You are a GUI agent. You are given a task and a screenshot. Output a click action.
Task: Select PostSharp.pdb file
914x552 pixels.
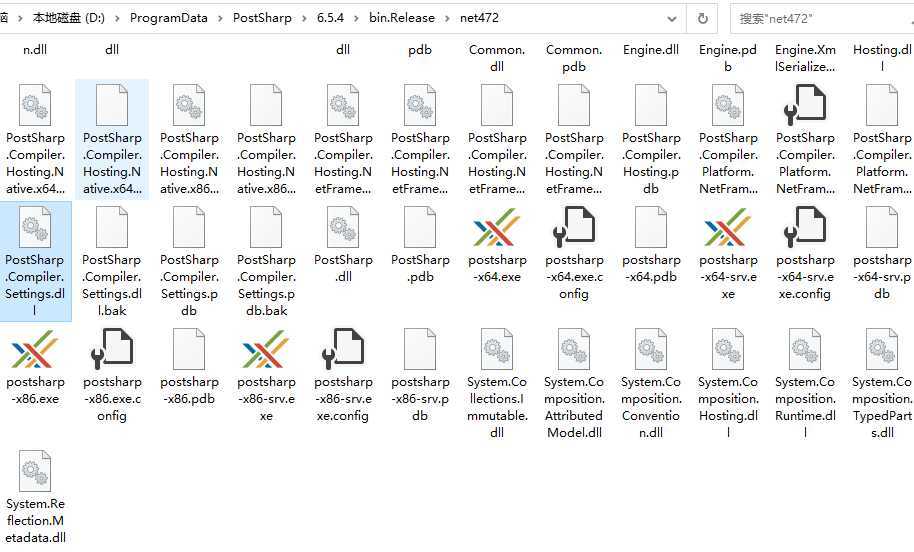click(420, 245)
